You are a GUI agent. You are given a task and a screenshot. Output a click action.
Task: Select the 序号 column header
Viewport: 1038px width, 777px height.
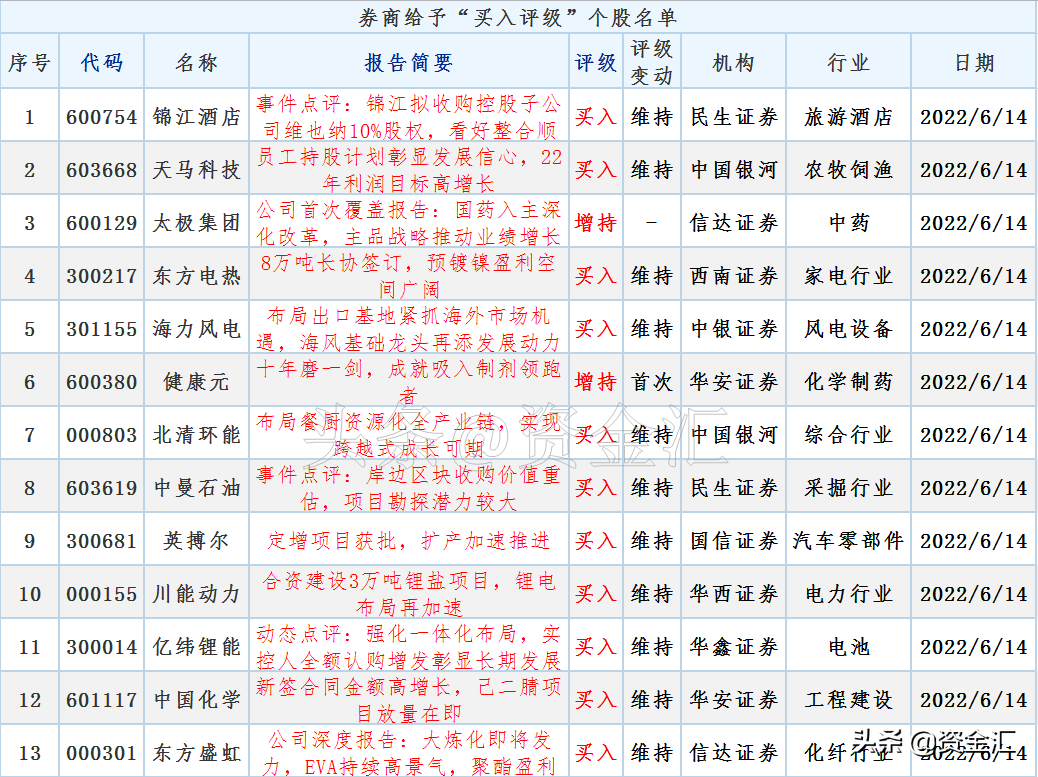[29, 62]
